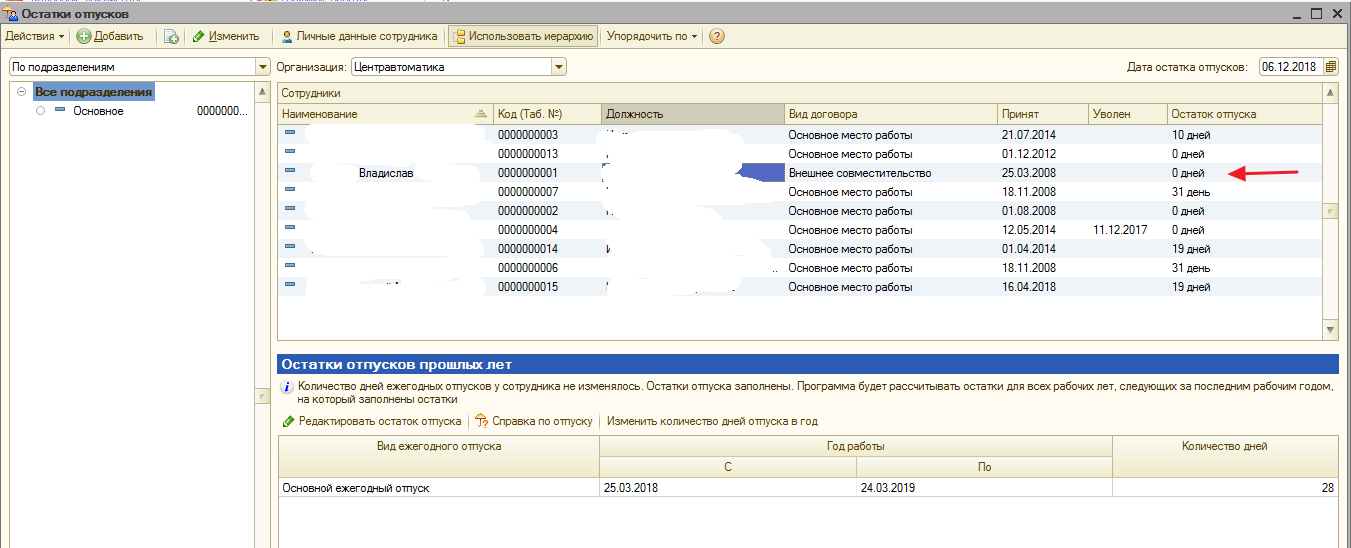
Task: Open the Упорядочить по menu
Action: point(652,36)
